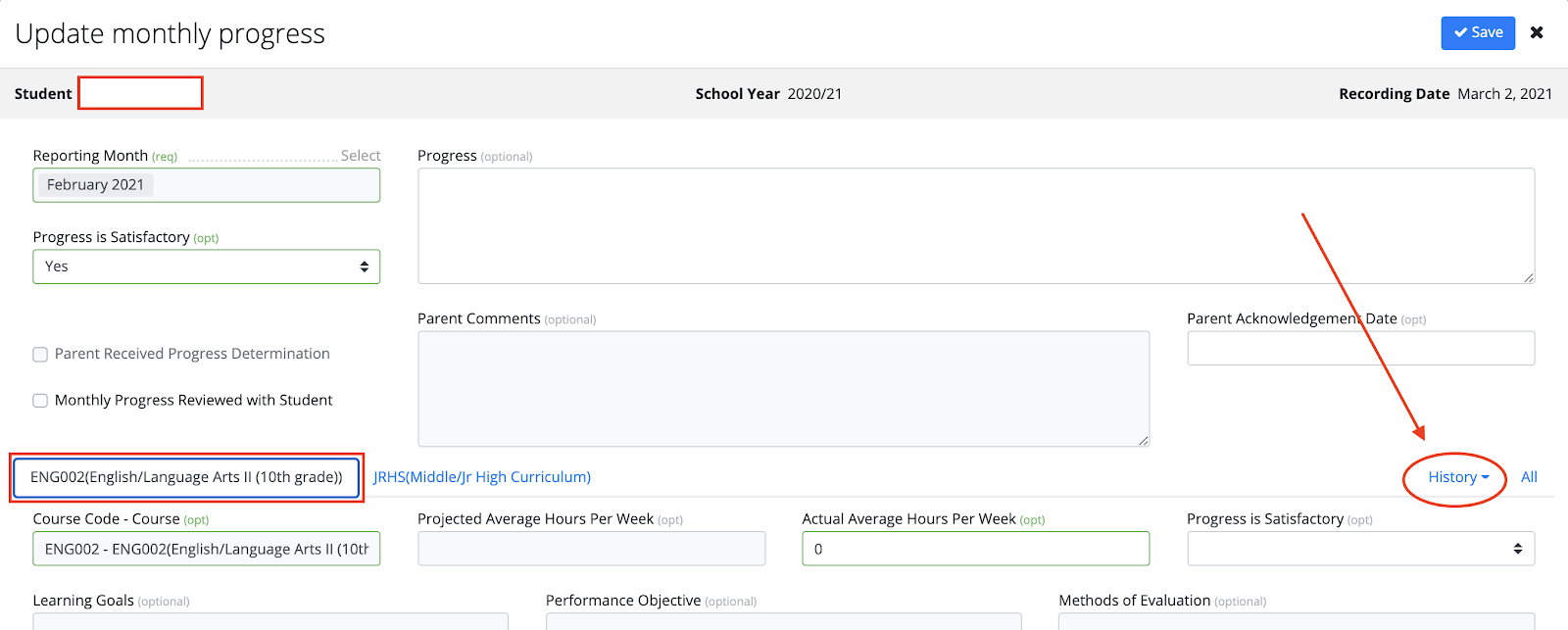The width and height of the screenshot is (1568, 630).
Task: Click the All link
Action: tap(1529, 477)
